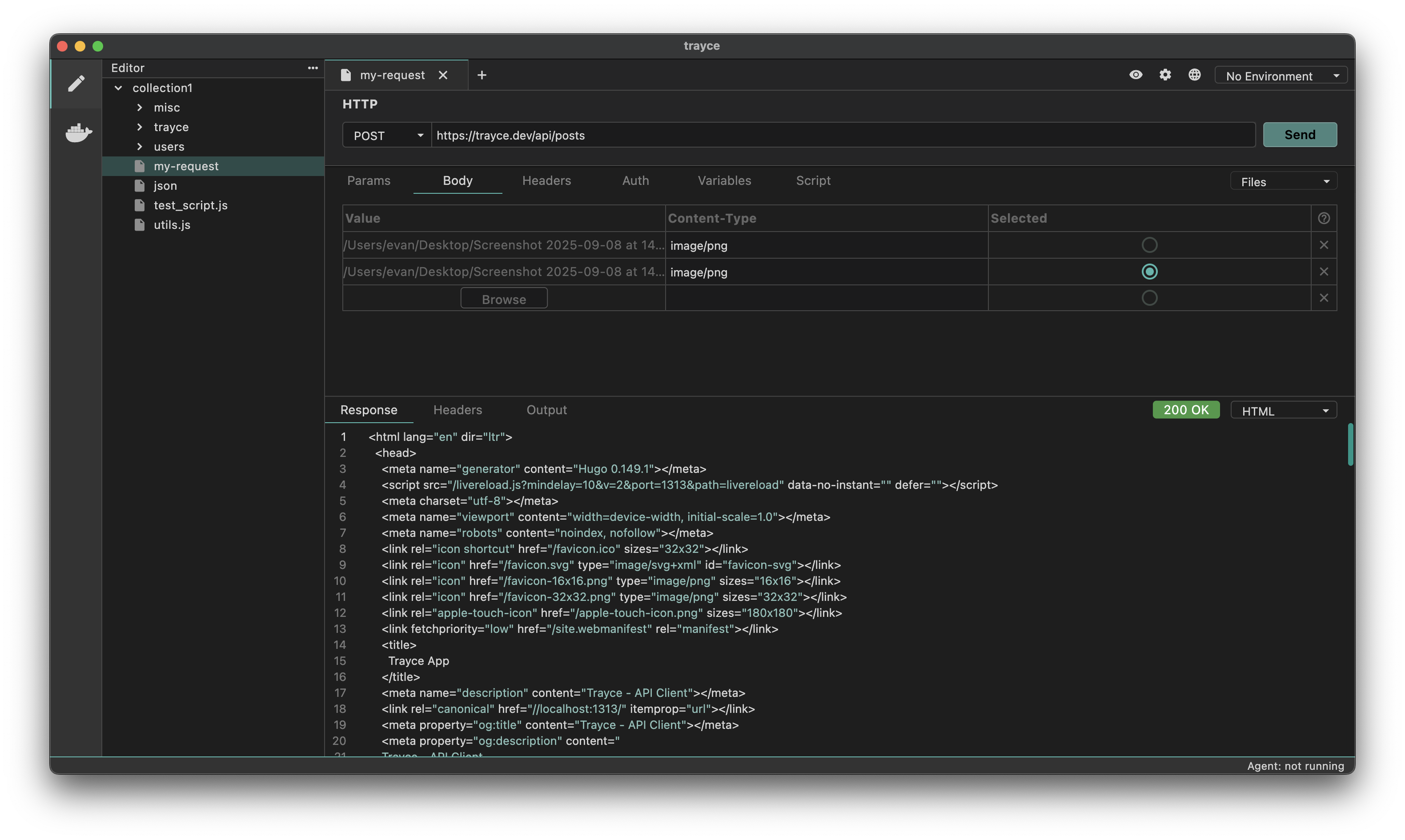Close the my-request tab

[x=443, y=75]
